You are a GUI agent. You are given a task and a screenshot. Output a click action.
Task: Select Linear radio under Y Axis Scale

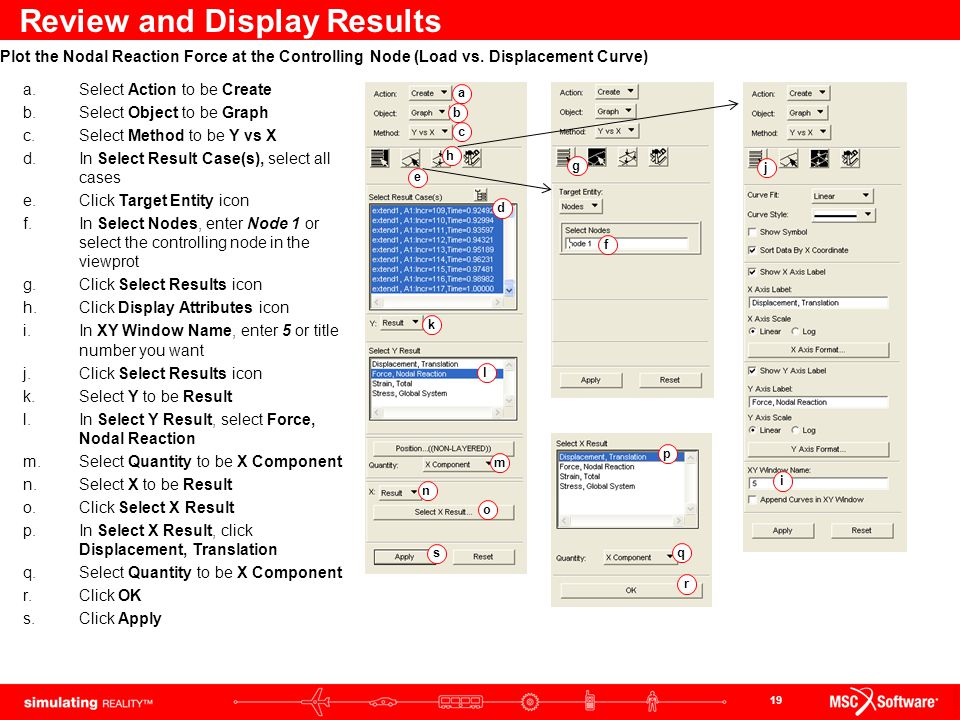[x=752, y=430]
